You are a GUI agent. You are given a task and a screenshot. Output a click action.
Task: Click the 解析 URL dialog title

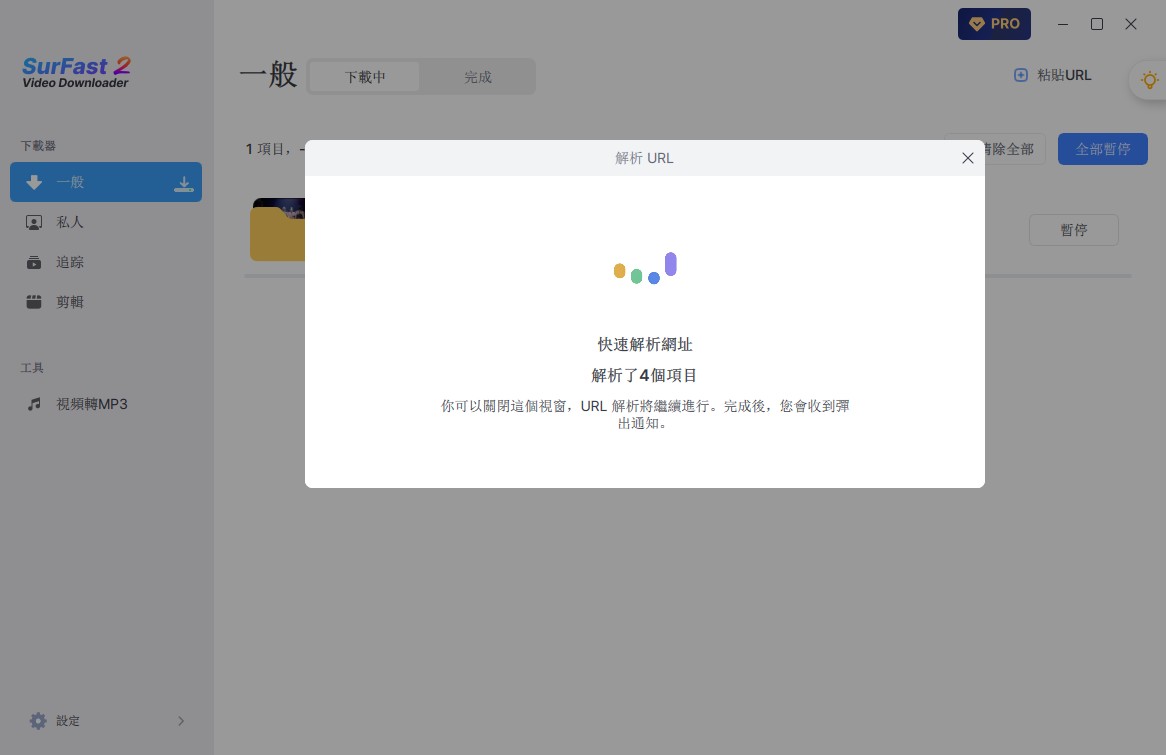[x=644, y=158]
